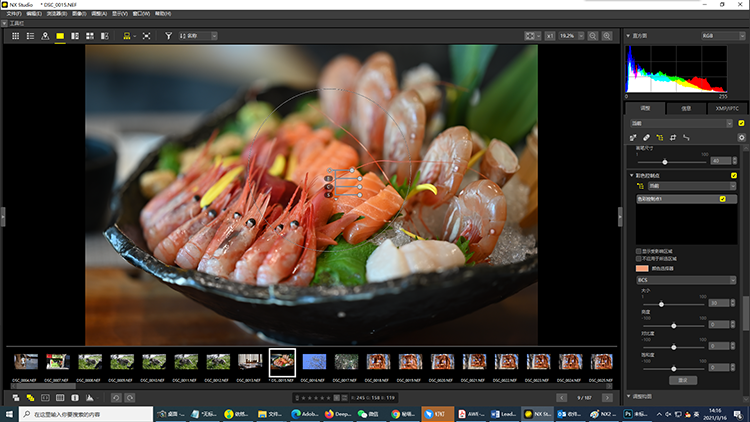This screenshot has width=750, height=422.
Task: Open the 19.2% zoom level dropdown
Action: tap(570, 36)
